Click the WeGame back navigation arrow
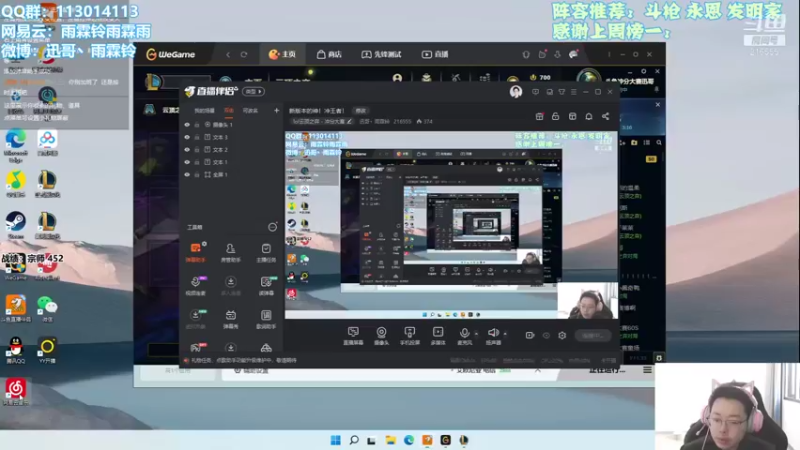Viewport: 800px width, 450px height. click(228, 55)
